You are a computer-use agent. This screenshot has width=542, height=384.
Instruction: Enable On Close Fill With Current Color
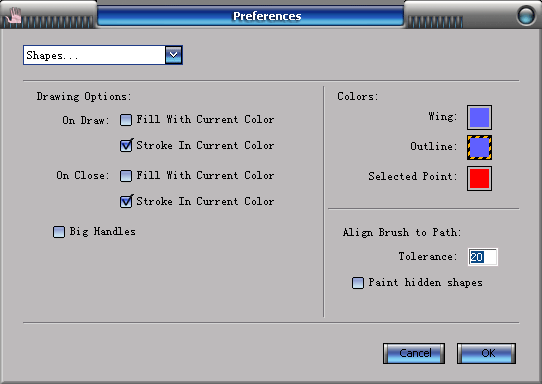126,176
